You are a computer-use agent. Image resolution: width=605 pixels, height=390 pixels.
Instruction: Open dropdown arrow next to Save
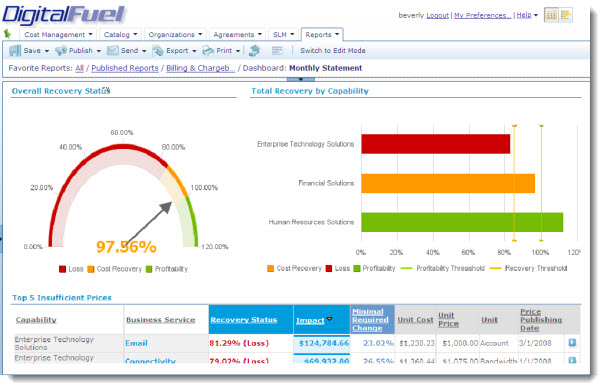click(x=47, y=51)
